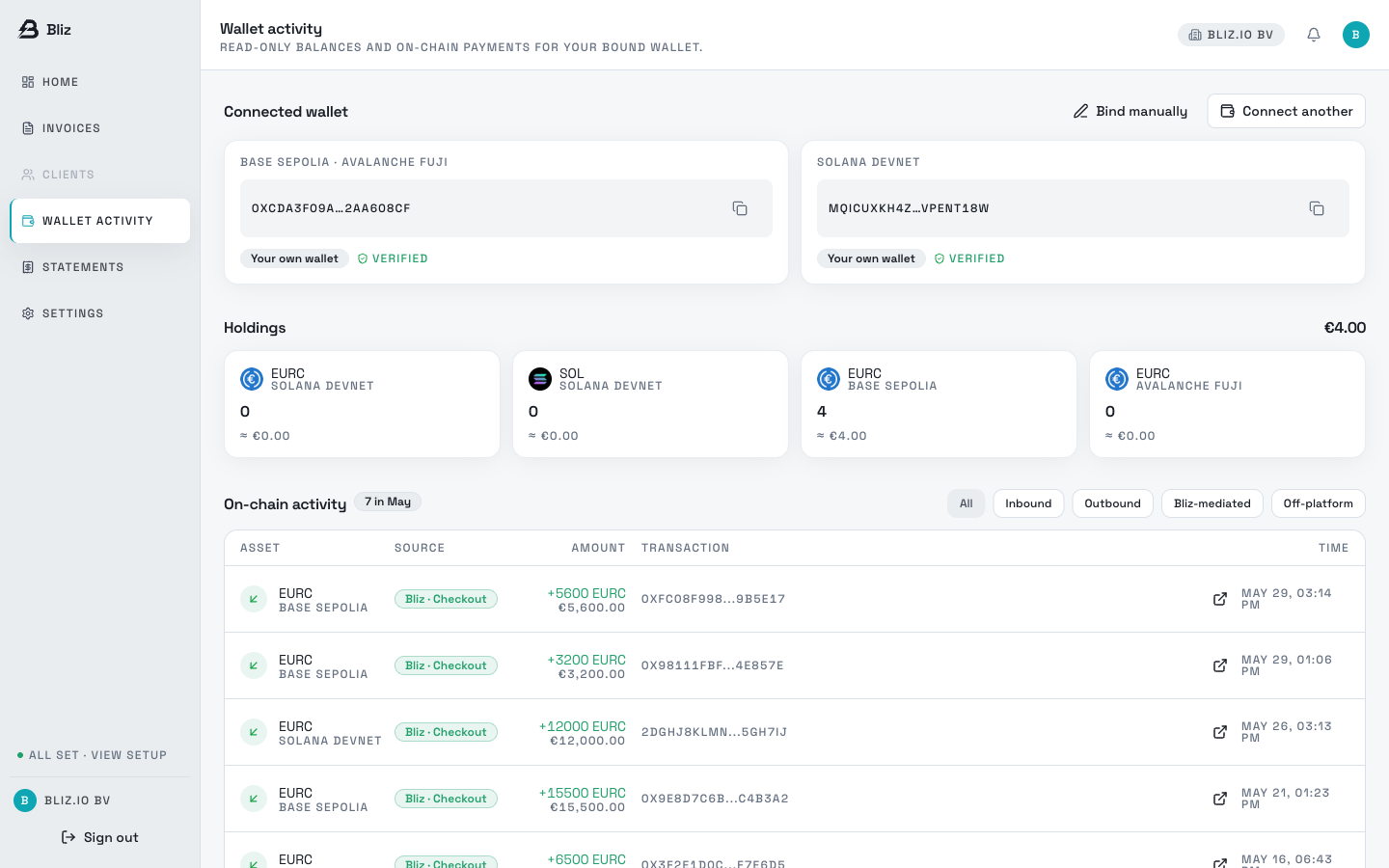Click inbound arrow icon on +12000 EURC row
The image size is (1389, 868).
[x=254, y=732]
